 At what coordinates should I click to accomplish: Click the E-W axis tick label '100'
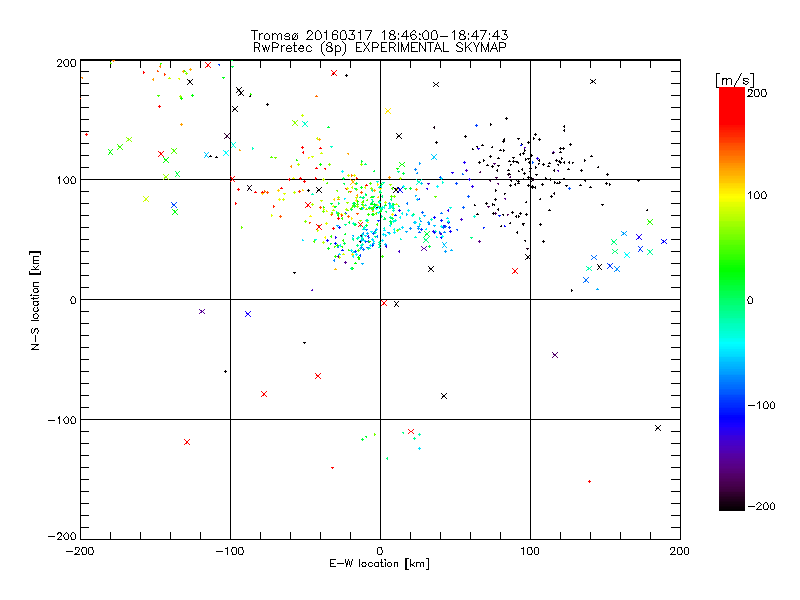pyautogui.click(x=530, y=551)
